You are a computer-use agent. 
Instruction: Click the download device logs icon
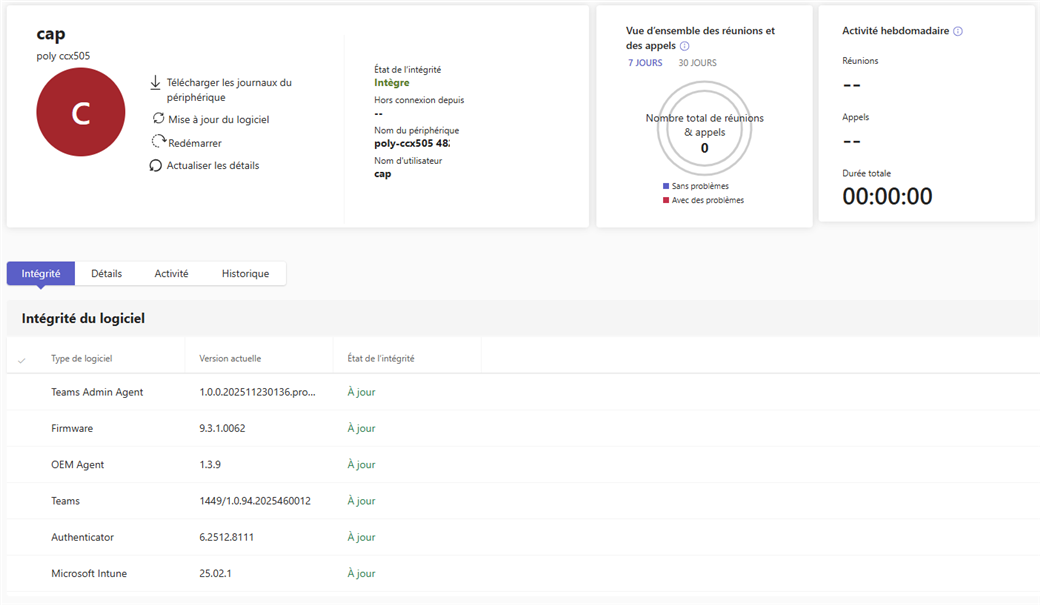click(x=155, y=83)
